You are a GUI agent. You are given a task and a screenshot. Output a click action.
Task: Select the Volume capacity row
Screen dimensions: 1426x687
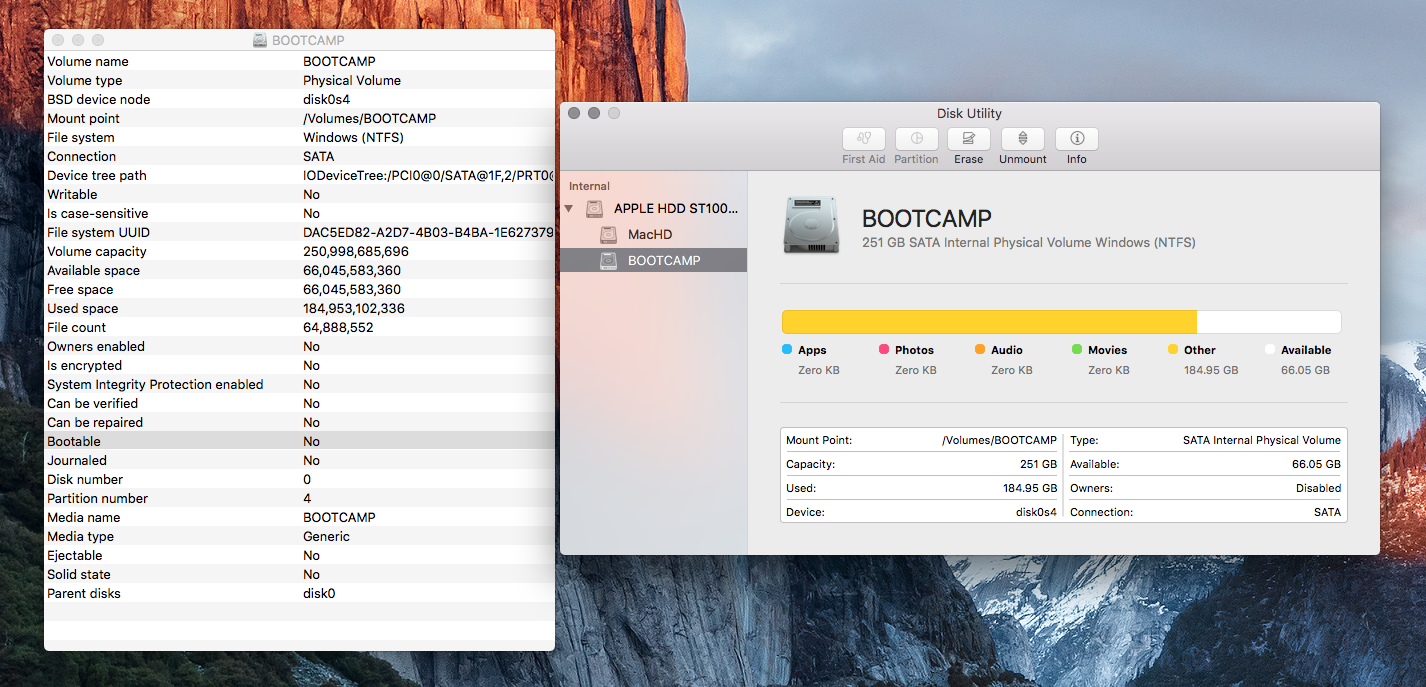click(x=299, y=251)
